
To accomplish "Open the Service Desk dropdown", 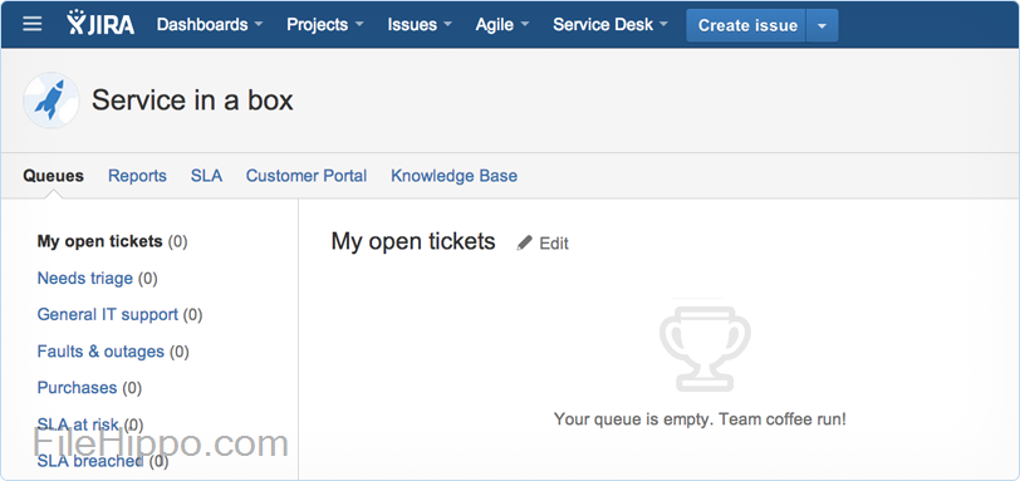I will point(610,25).
